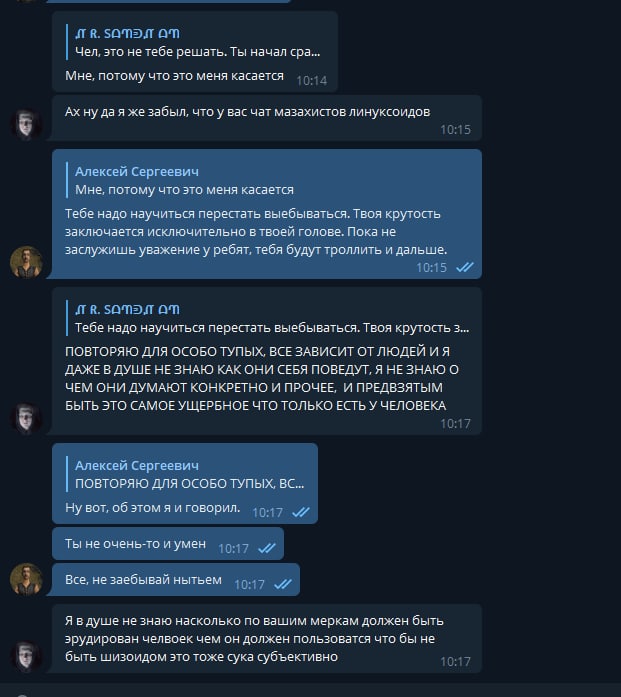621x697 pixels.
Task: Click the stylized 'R. SATEN' name in the top quote
Action: (128, 34)
